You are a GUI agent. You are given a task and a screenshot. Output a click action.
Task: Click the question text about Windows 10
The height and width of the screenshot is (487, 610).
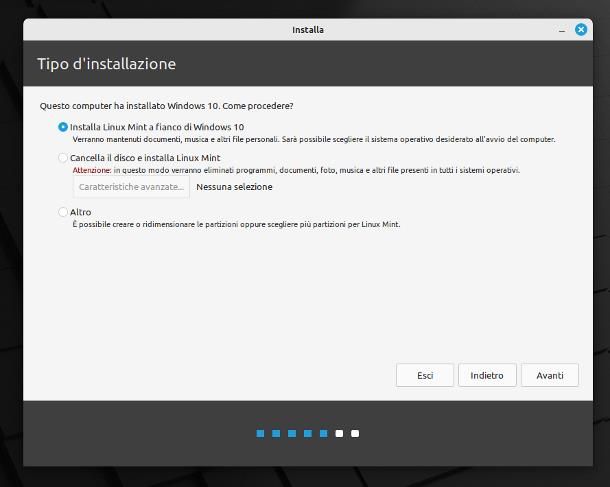coord(167,106)
